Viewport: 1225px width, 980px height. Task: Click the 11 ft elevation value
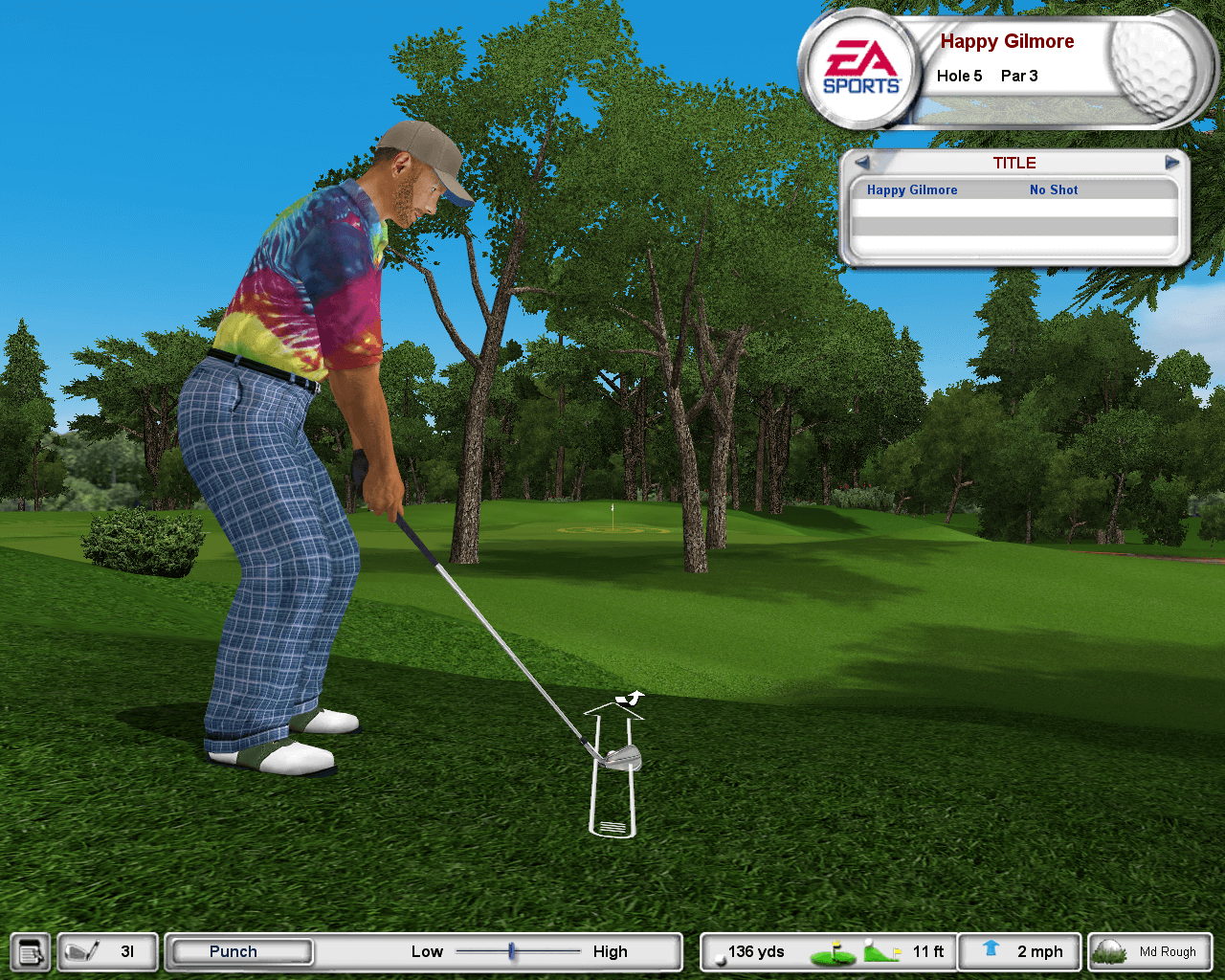point(927,951)
